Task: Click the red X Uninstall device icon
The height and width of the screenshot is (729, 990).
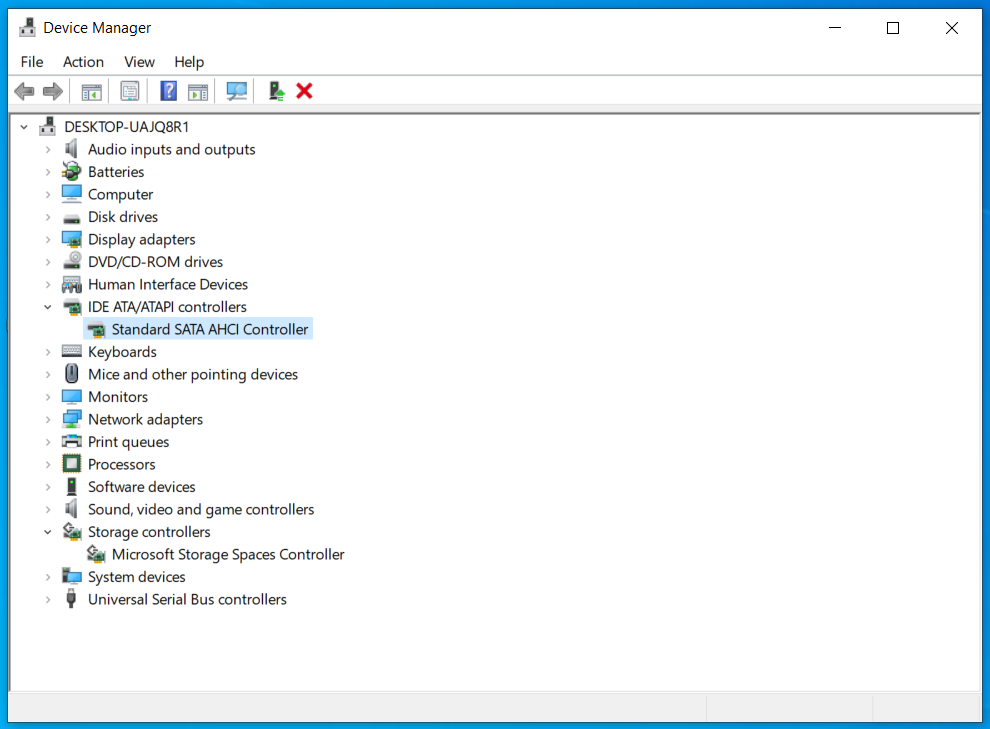Action: (x=304, y=91)
